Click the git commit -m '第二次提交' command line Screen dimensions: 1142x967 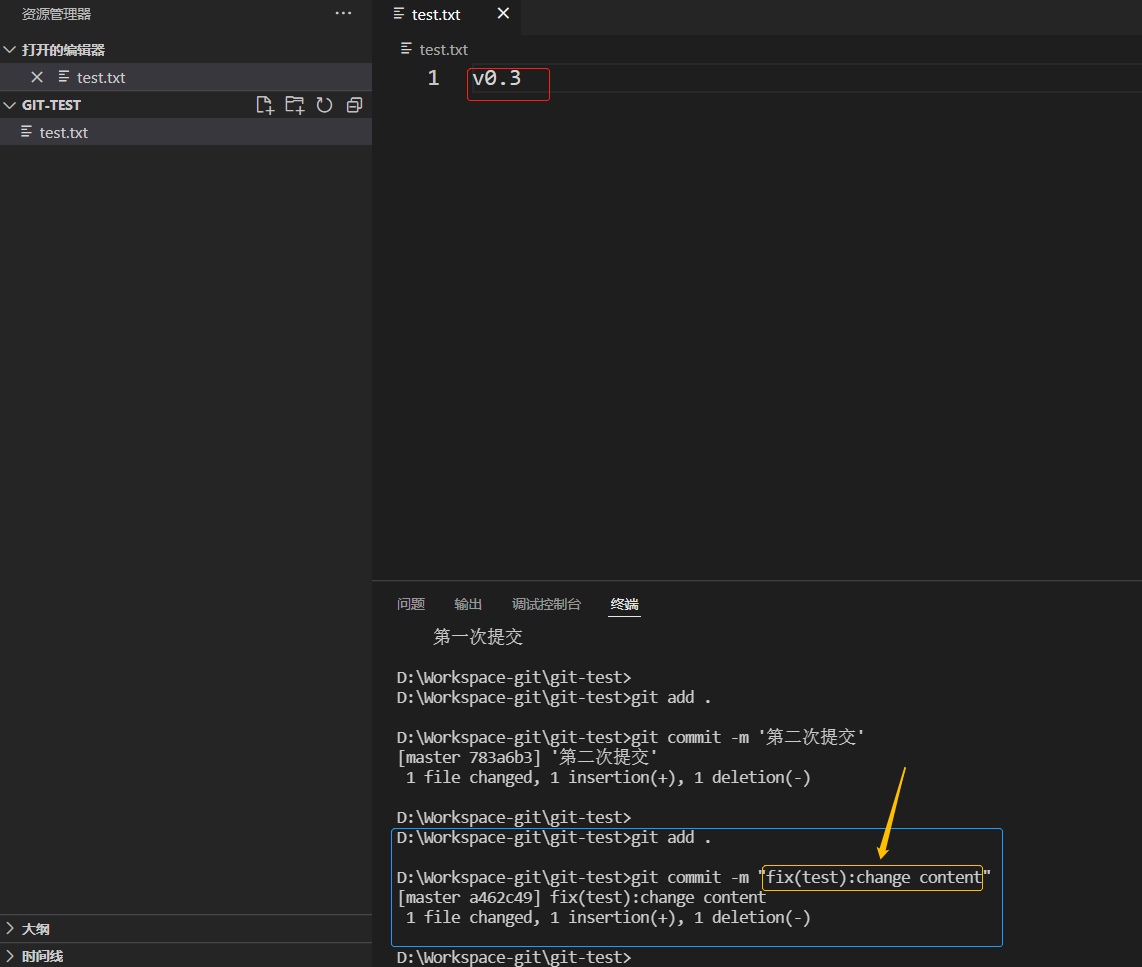[631, 738]
